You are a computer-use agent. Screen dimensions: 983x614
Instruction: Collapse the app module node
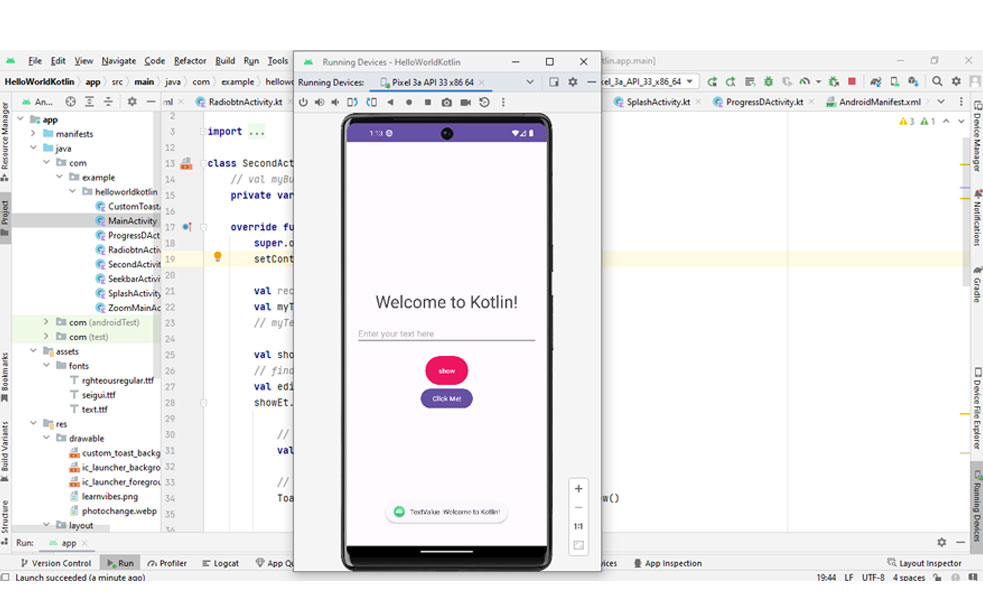tap(20, 119)
